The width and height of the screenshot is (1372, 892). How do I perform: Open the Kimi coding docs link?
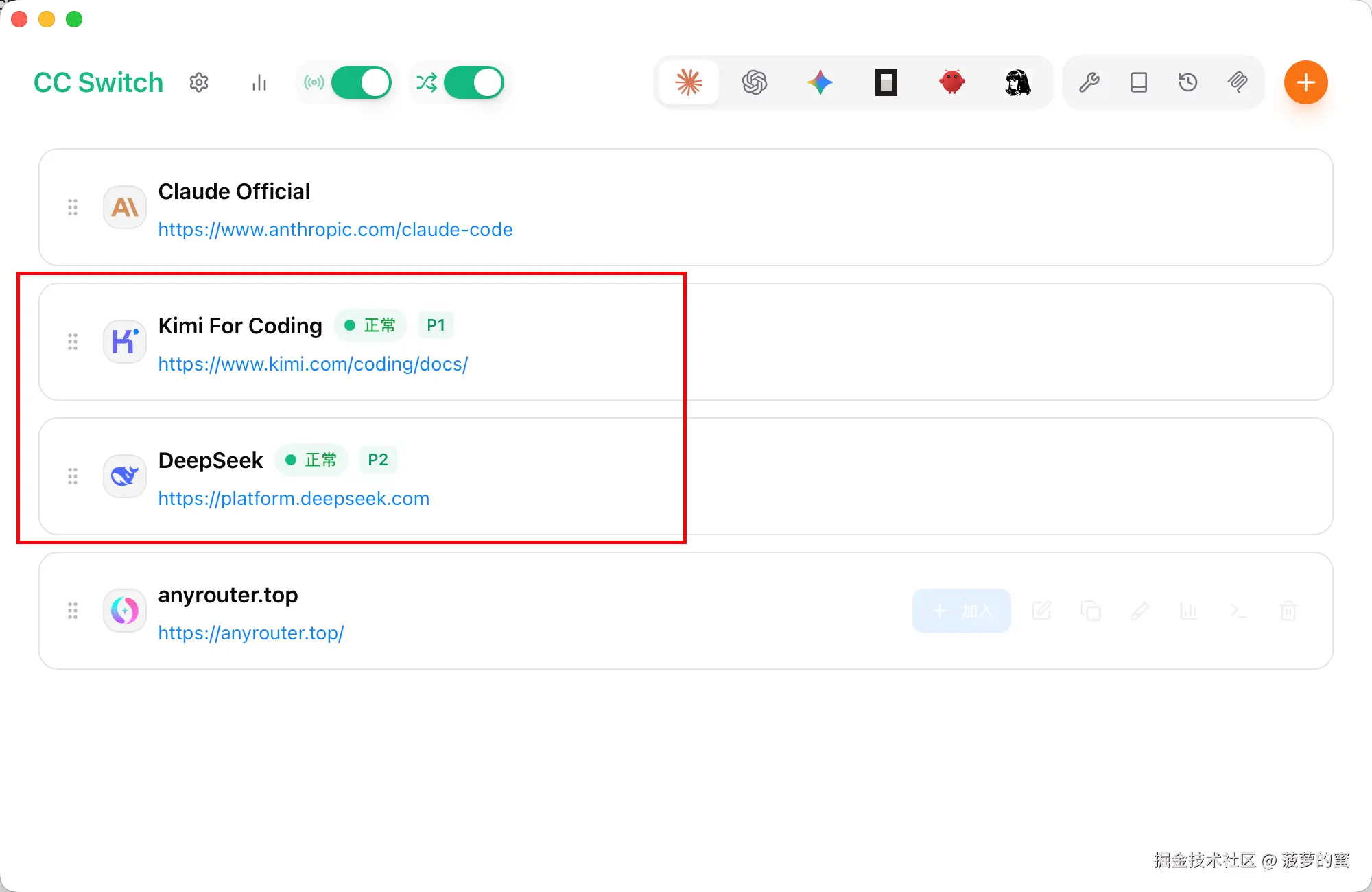click(x=313, y=364)
